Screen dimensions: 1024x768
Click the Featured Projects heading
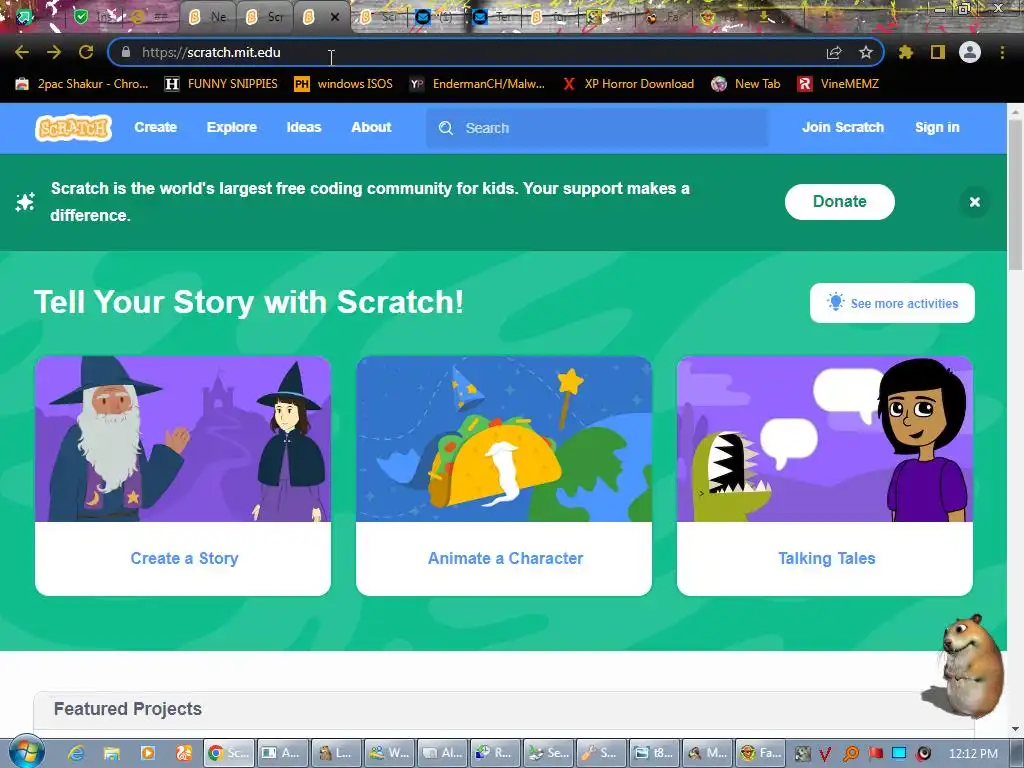click(127, 709)
